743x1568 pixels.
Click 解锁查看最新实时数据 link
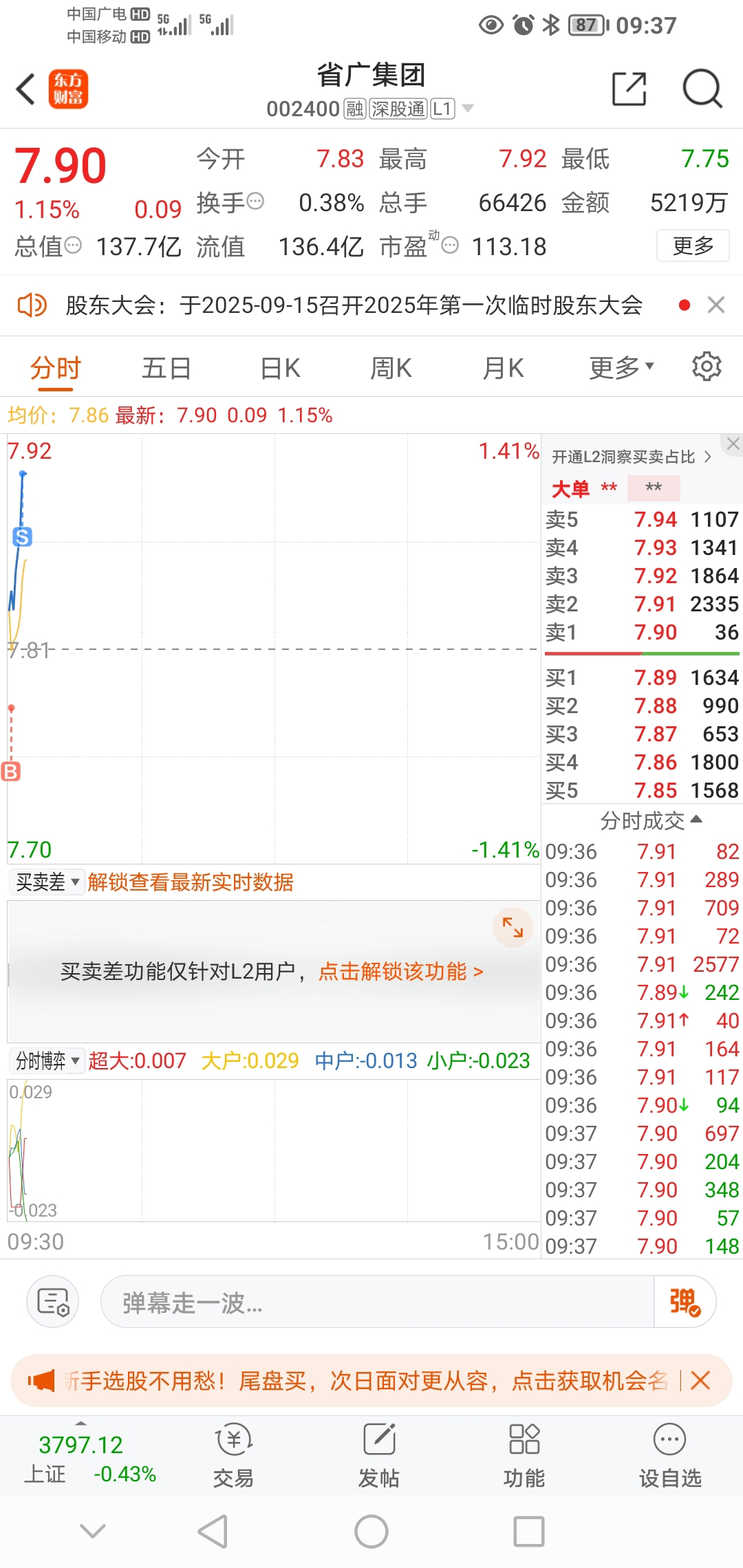(191, 882)
